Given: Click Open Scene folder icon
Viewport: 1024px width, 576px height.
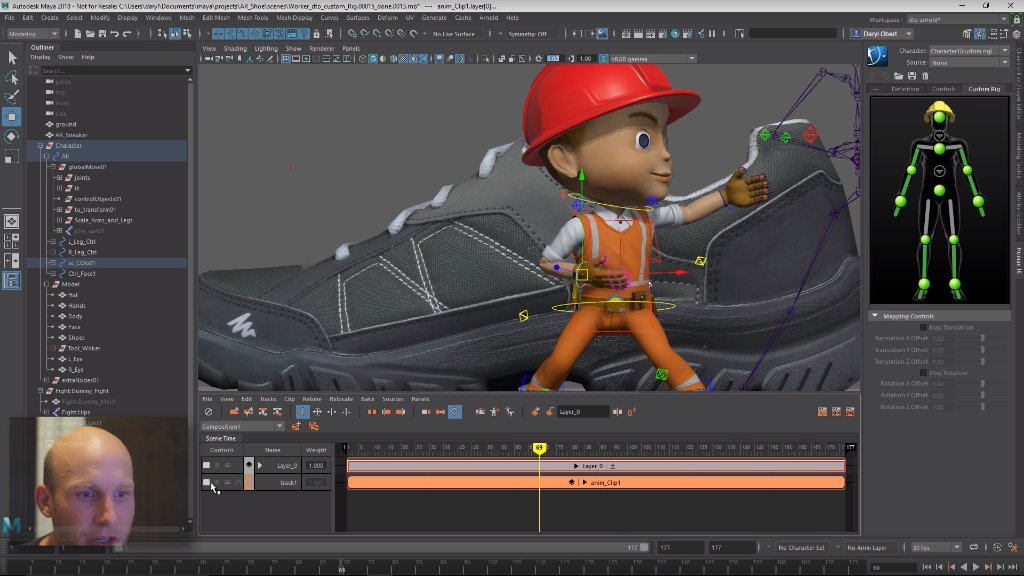Looking at the screenshot, I should tap(90, 33).
